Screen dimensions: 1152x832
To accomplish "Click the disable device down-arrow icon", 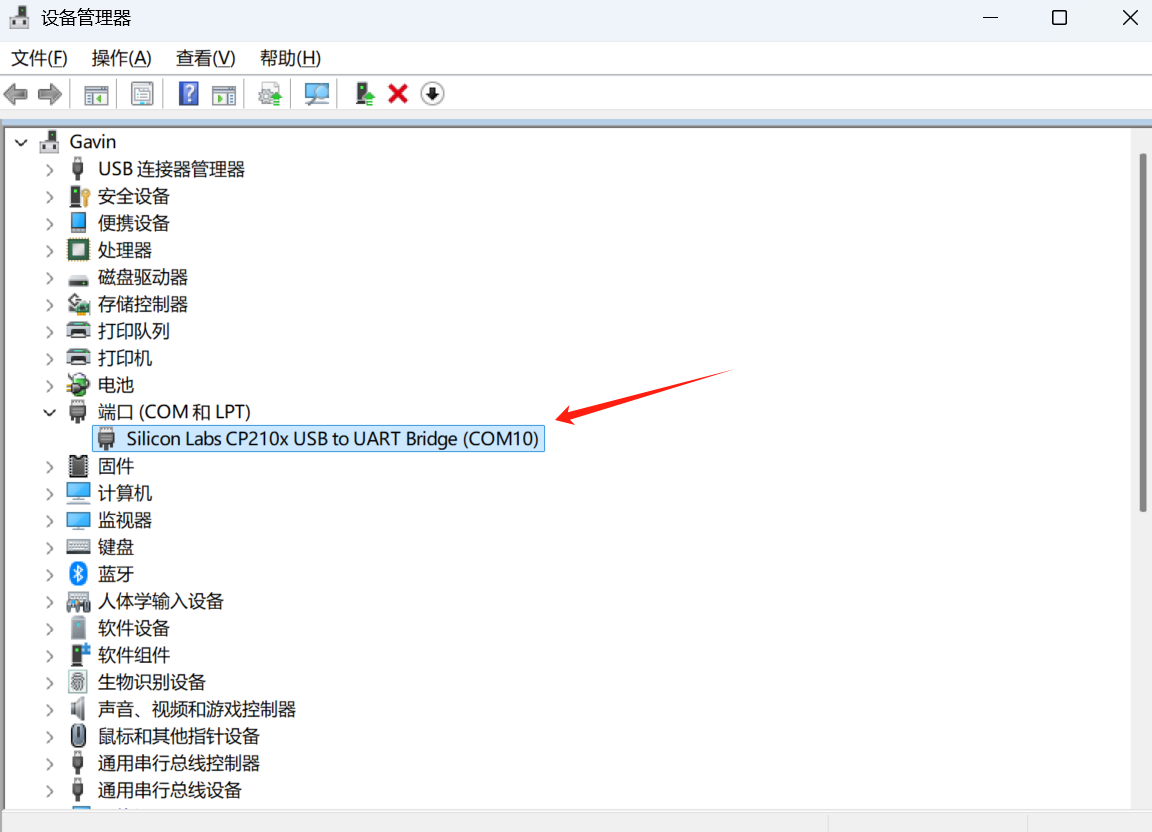I will click(x=432, y=94).
